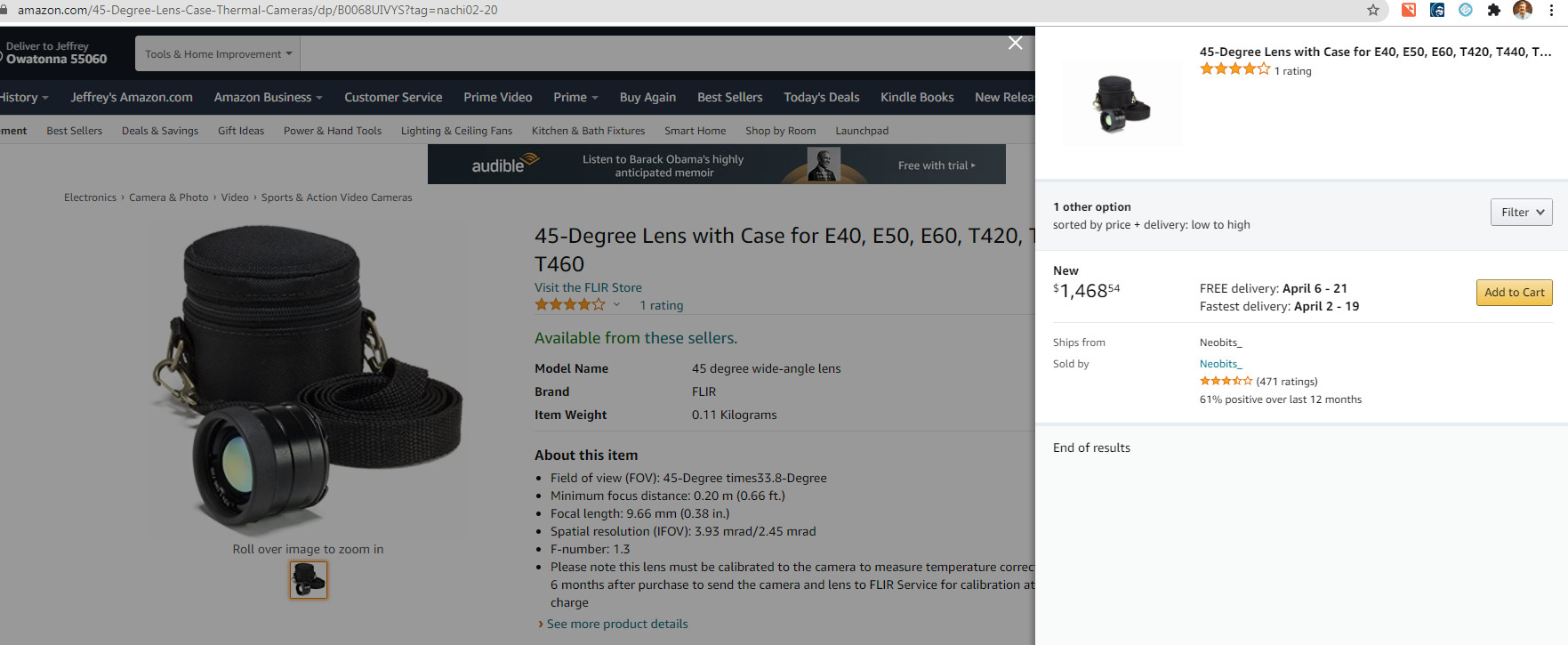
Task: Open the Chrome three-dot menu
Action: (1551, 10)
